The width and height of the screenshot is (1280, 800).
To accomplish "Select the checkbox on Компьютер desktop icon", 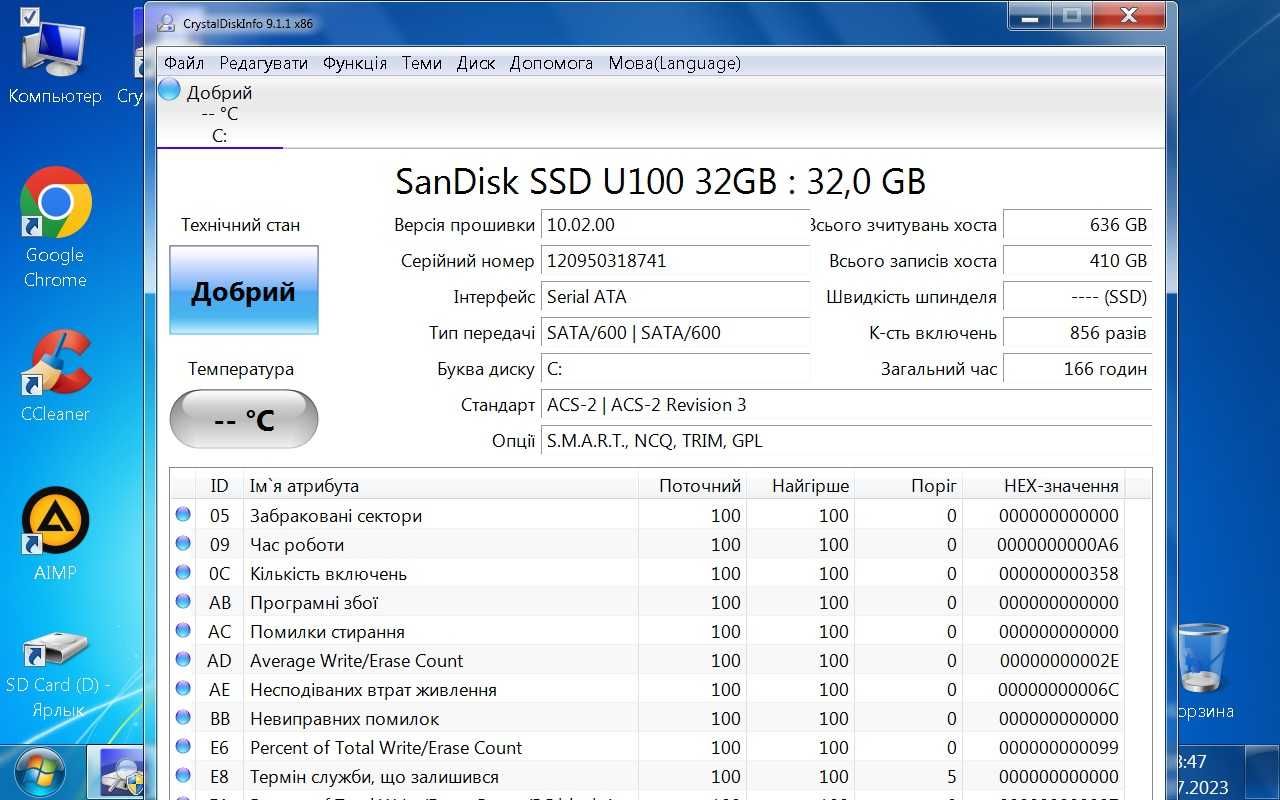I will 29,17.
